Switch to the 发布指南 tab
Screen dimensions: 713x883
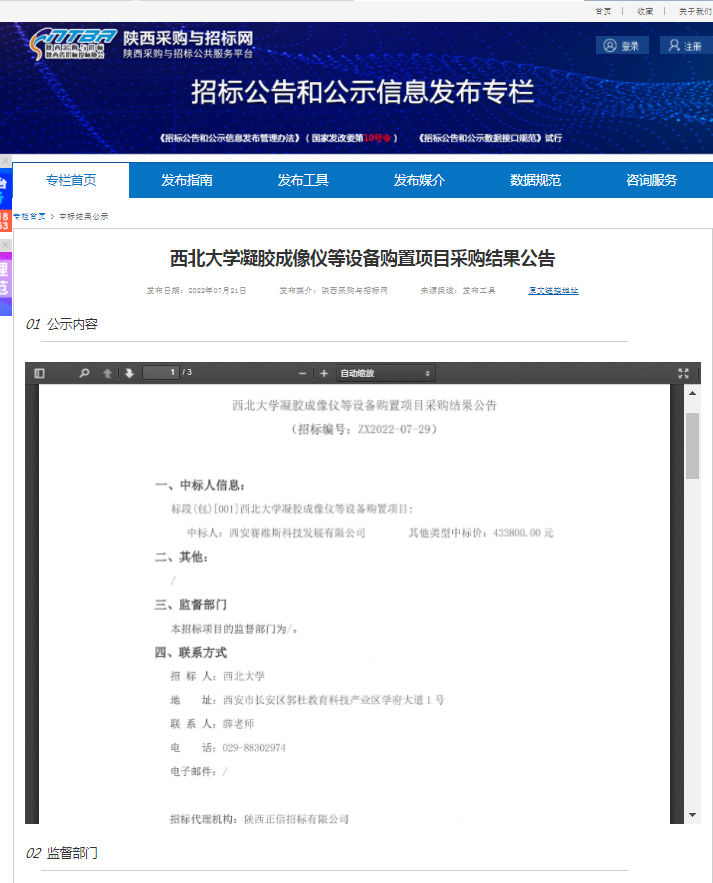187,180
